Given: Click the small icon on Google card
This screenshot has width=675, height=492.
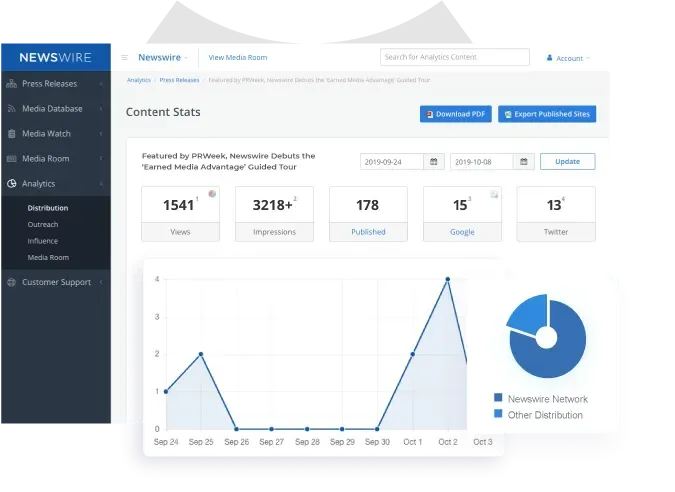Looking at the screenshot, I should tap(494, 195).
